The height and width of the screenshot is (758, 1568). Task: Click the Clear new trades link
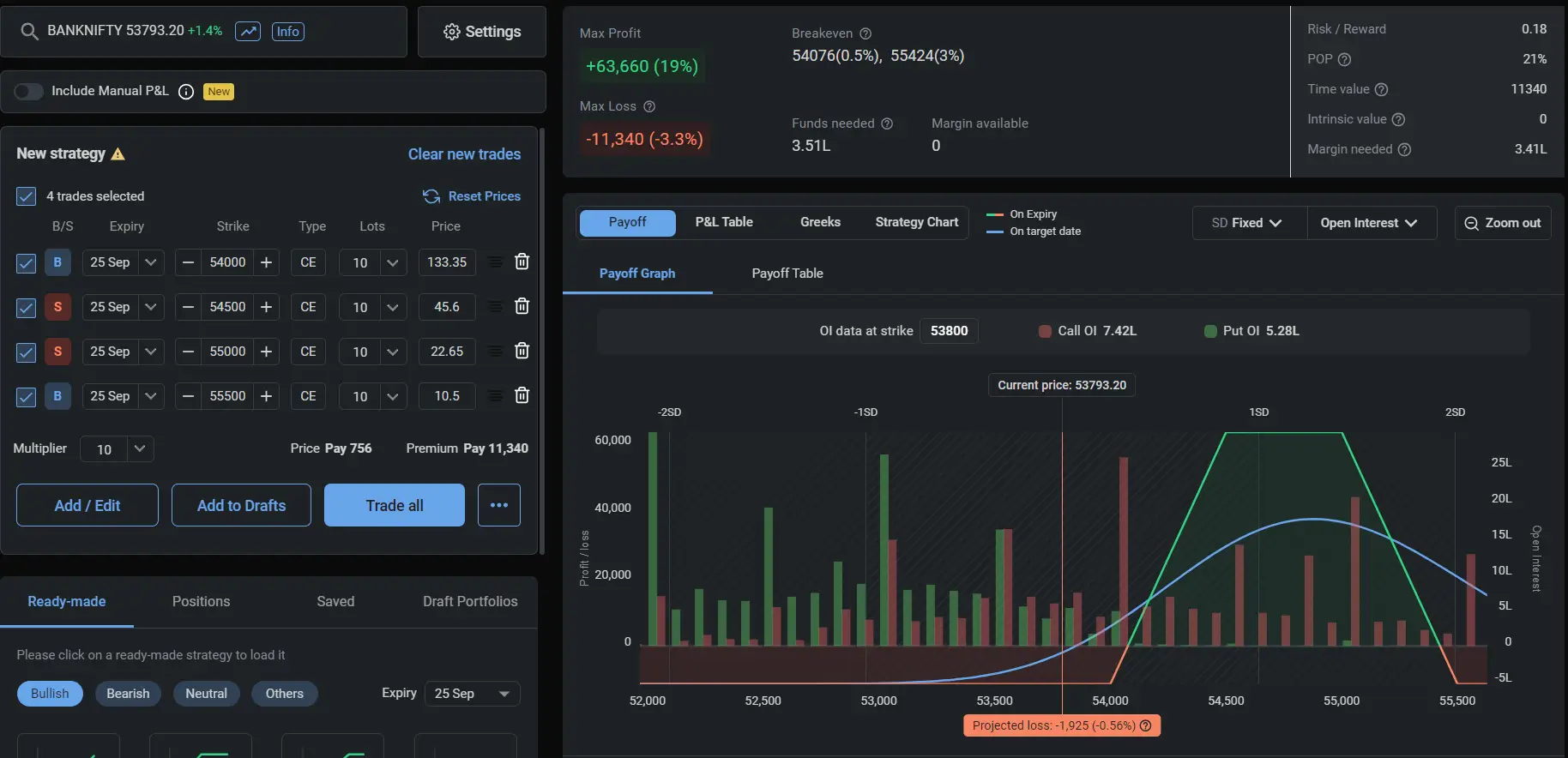tap(464, 154)
